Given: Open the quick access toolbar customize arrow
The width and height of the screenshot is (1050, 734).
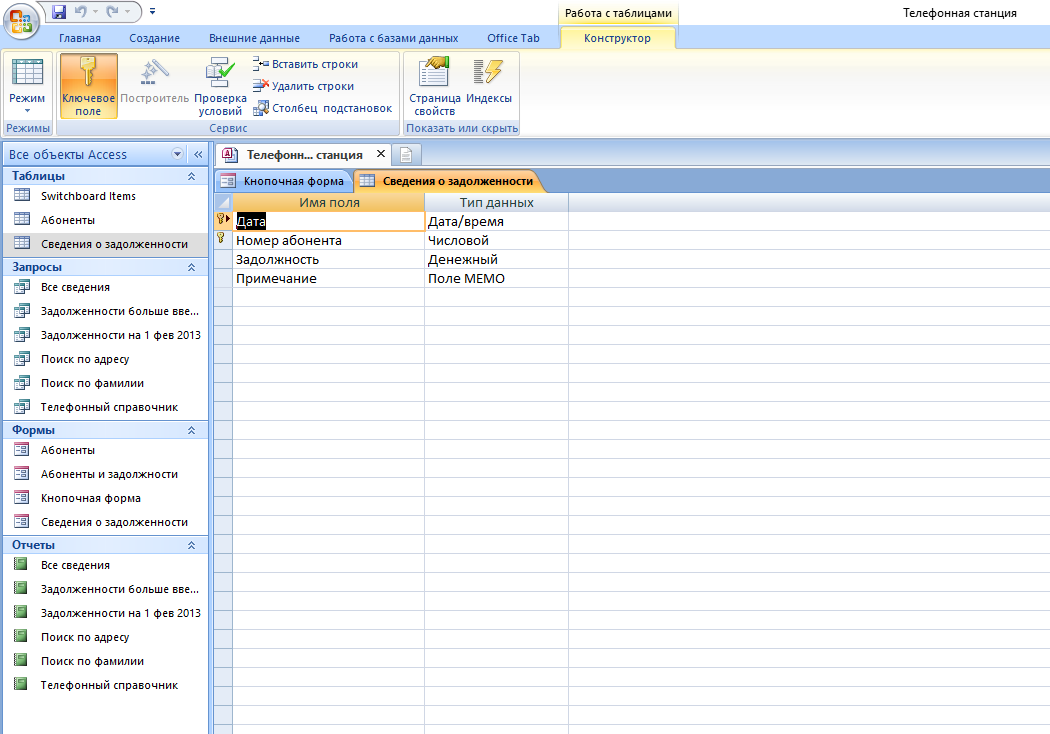Looking at the screenshot, I should click(x=153, y=11).
